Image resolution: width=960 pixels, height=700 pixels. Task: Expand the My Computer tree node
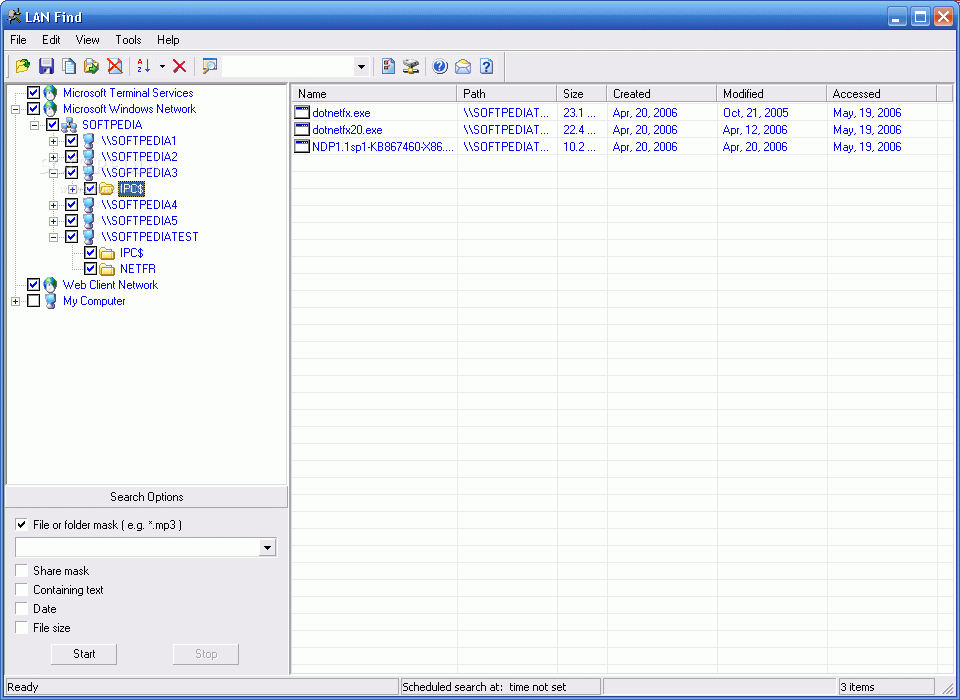15,301
